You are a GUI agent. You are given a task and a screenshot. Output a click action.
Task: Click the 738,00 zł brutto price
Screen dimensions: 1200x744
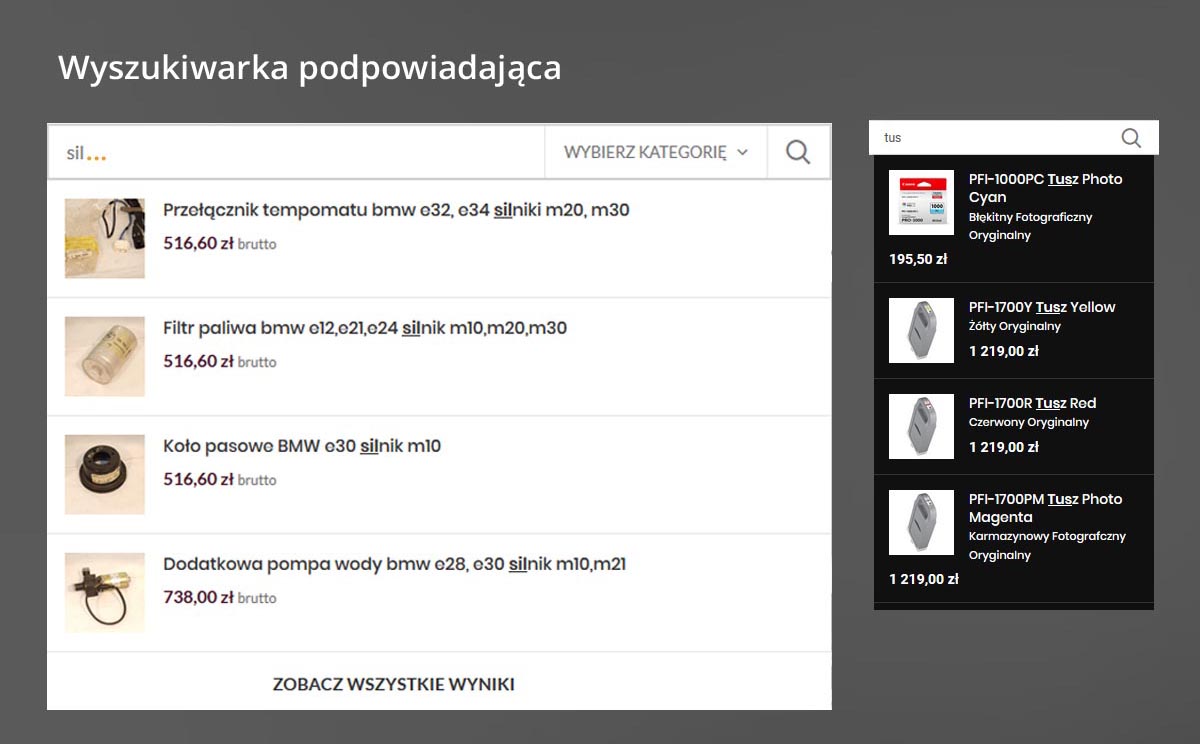[220, 597]
